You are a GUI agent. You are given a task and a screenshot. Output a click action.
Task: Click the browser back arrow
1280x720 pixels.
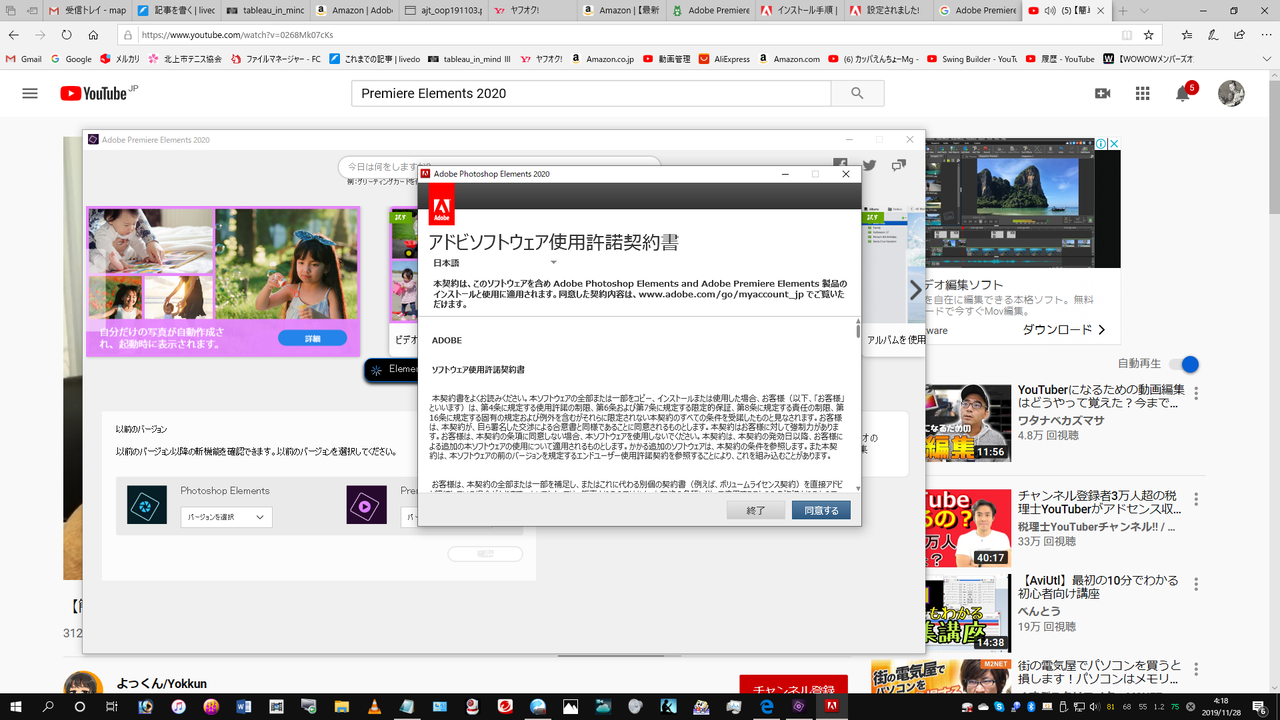[15, 34]
